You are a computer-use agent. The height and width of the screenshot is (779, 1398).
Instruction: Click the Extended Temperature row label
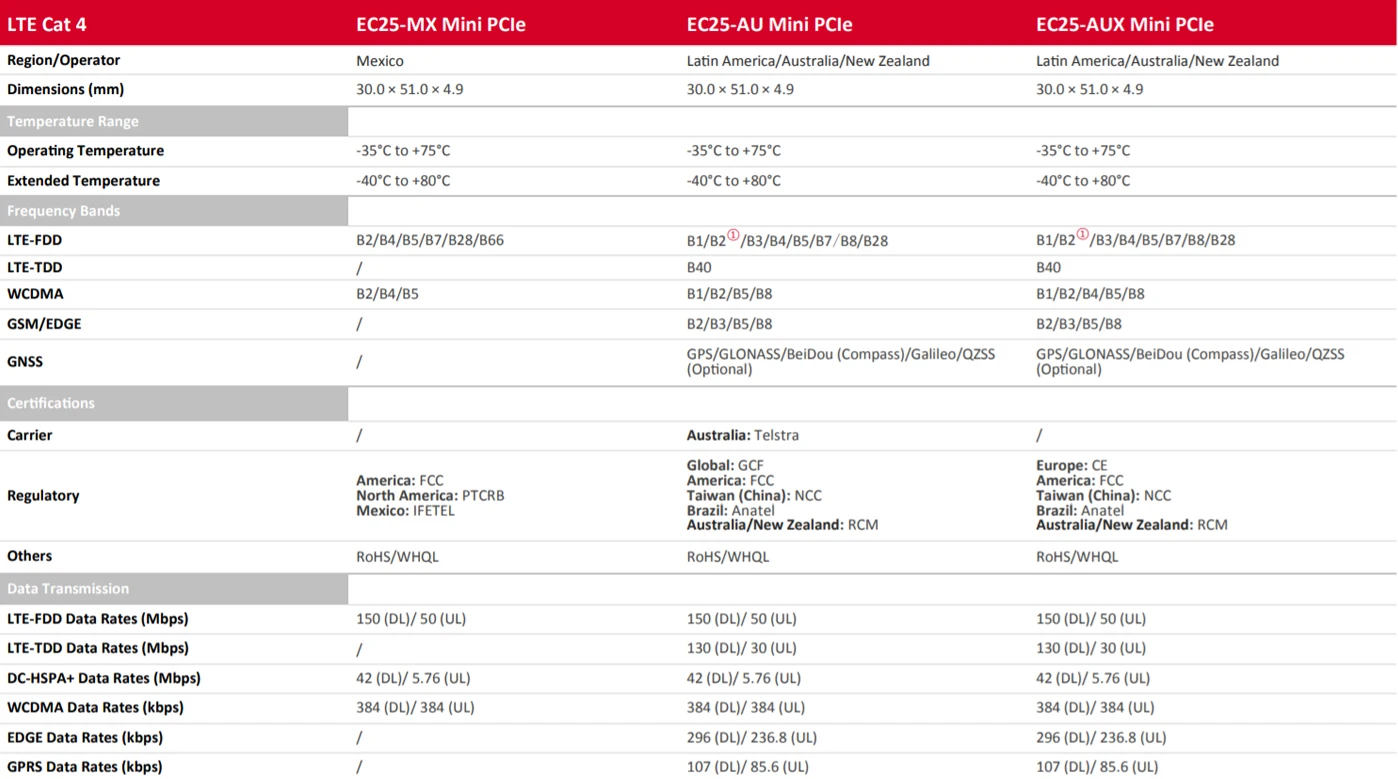point(83,181)
